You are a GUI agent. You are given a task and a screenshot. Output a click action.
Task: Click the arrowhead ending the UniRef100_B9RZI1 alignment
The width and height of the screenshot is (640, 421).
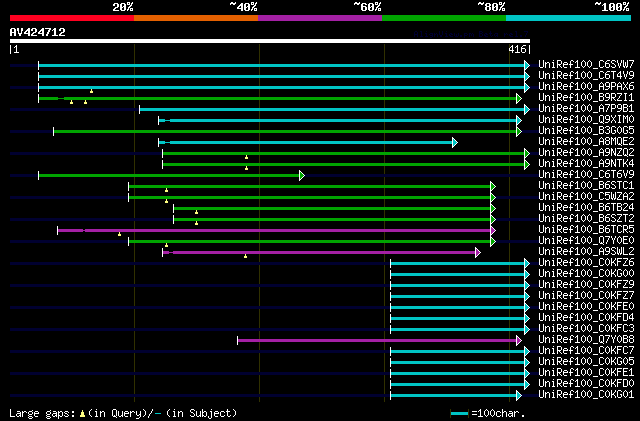click(519, 98)
